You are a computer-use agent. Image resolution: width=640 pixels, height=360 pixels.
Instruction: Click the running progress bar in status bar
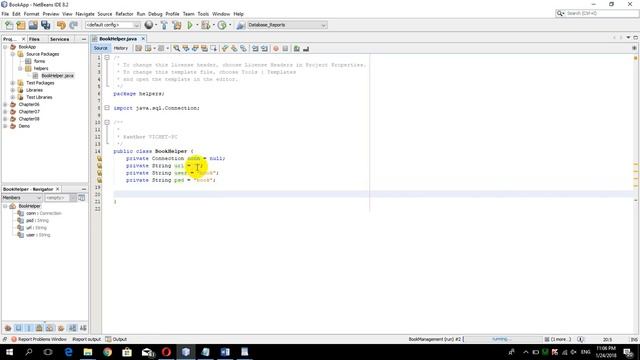[502, 340]
